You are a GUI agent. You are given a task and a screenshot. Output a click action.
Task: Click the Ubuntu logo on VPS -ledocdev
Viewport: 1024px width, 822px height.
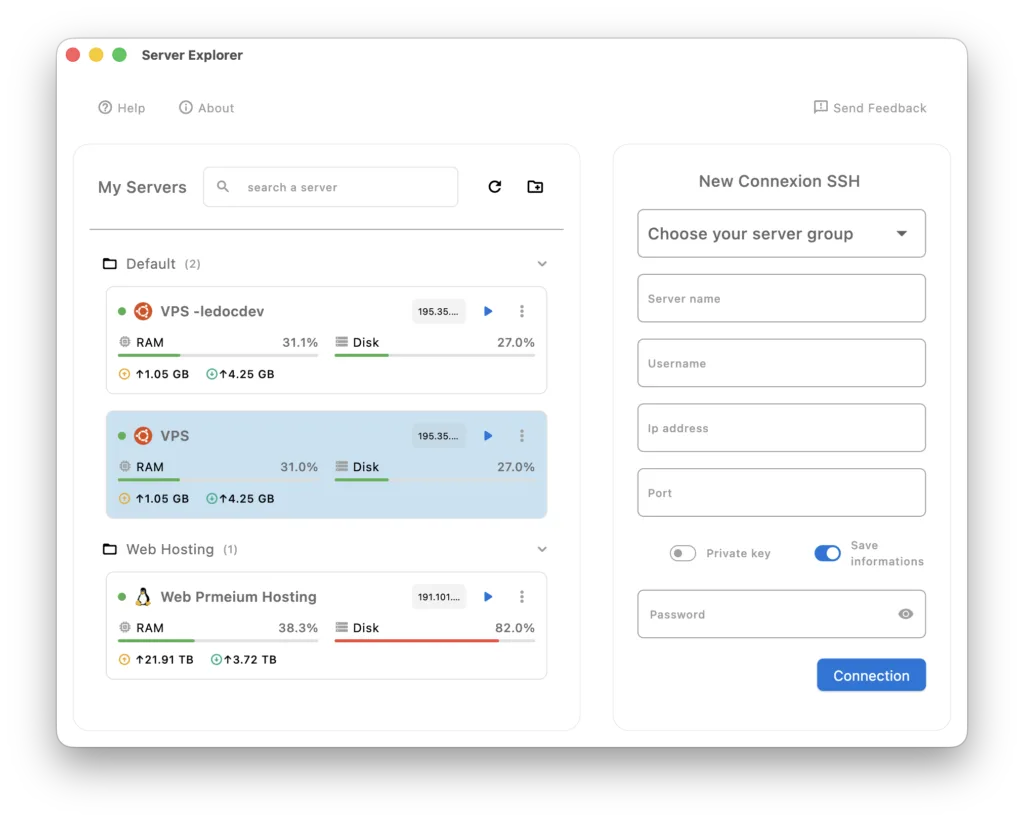[x=141, y=311]
